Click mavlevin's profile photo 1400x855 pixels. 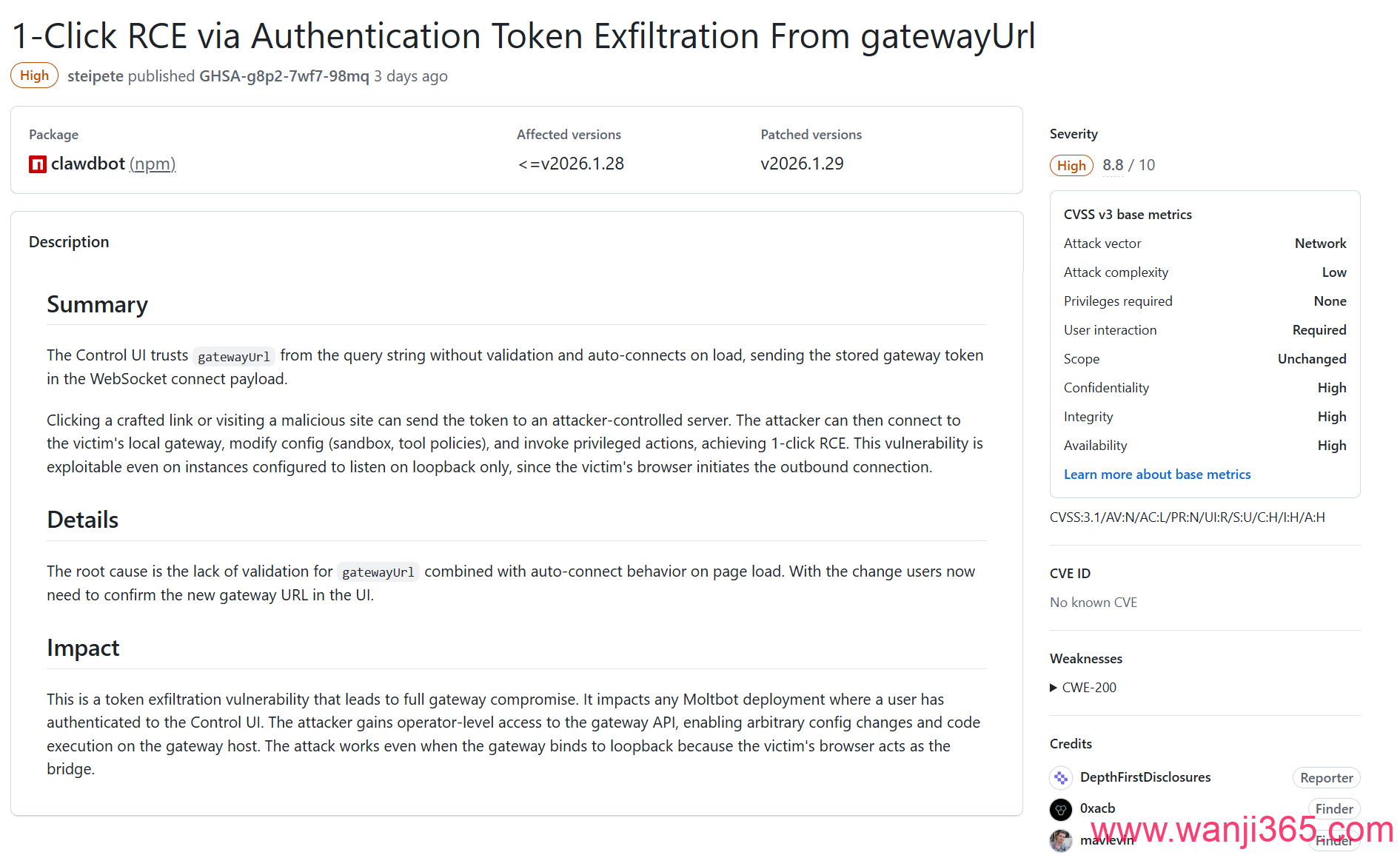tap(1060, 839)
